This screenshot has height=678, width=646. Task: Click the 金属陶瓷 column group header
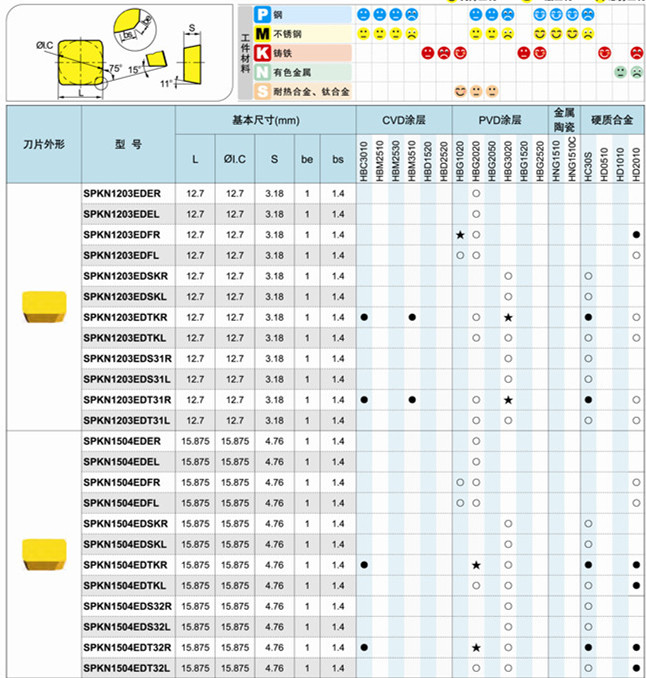pos(564,119)
